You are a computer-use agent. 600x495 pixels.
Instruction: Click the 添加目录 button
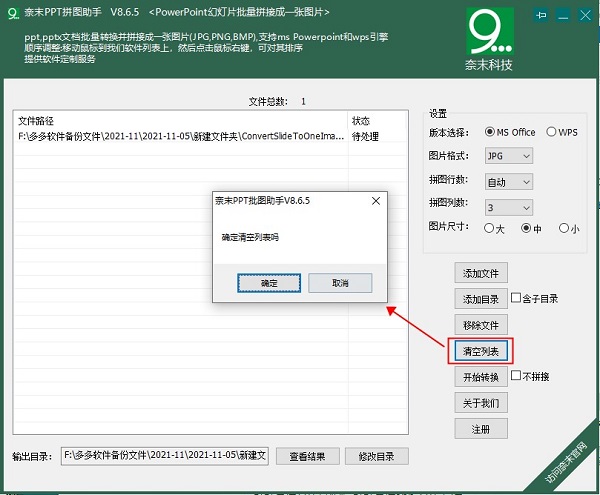point(481,299)
